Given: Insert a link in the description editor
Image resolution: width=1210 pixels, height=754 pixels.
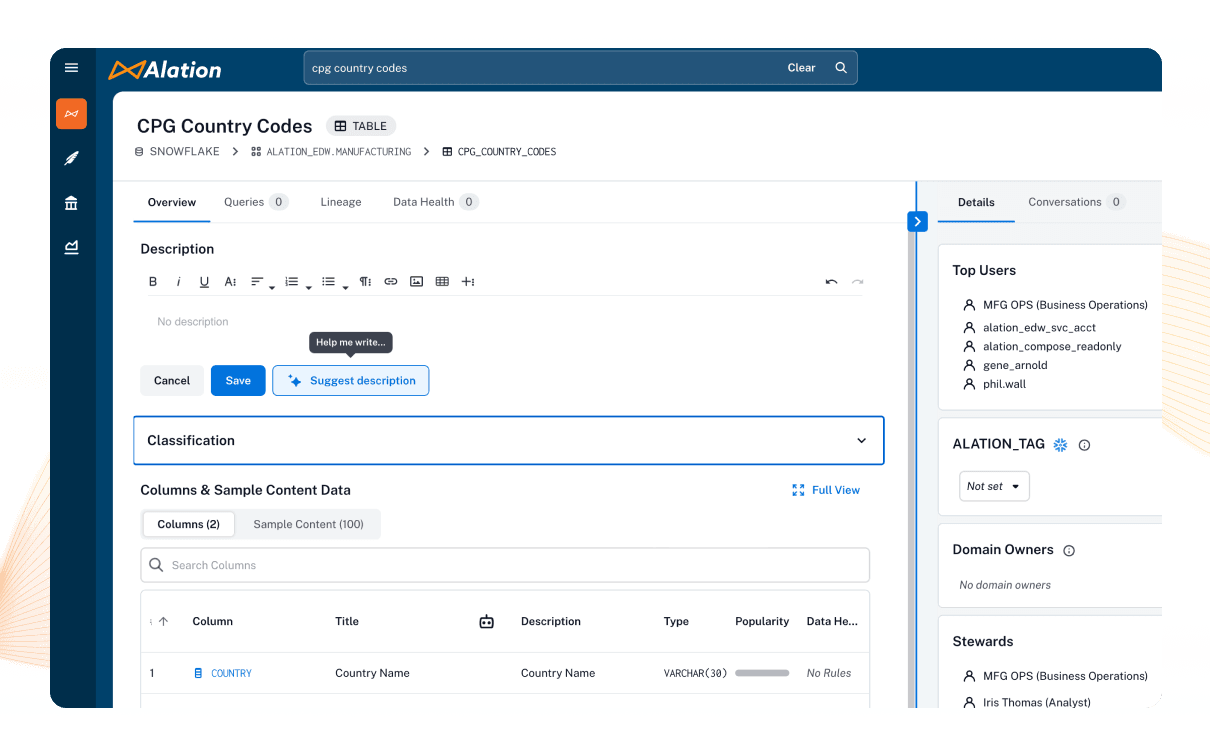Looking at the screenshot, I should pyautogui.click(x=391, y=282).
